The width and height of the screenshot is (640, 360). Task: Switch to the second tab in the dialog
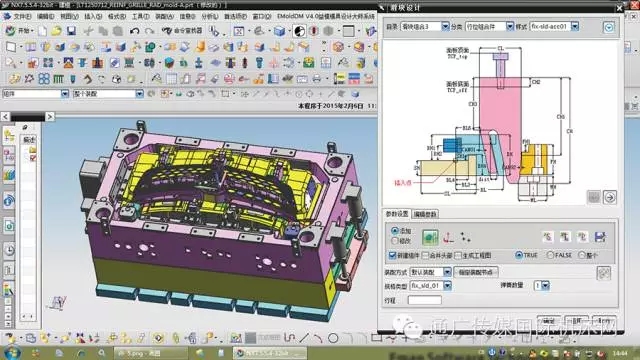[425, 214]
